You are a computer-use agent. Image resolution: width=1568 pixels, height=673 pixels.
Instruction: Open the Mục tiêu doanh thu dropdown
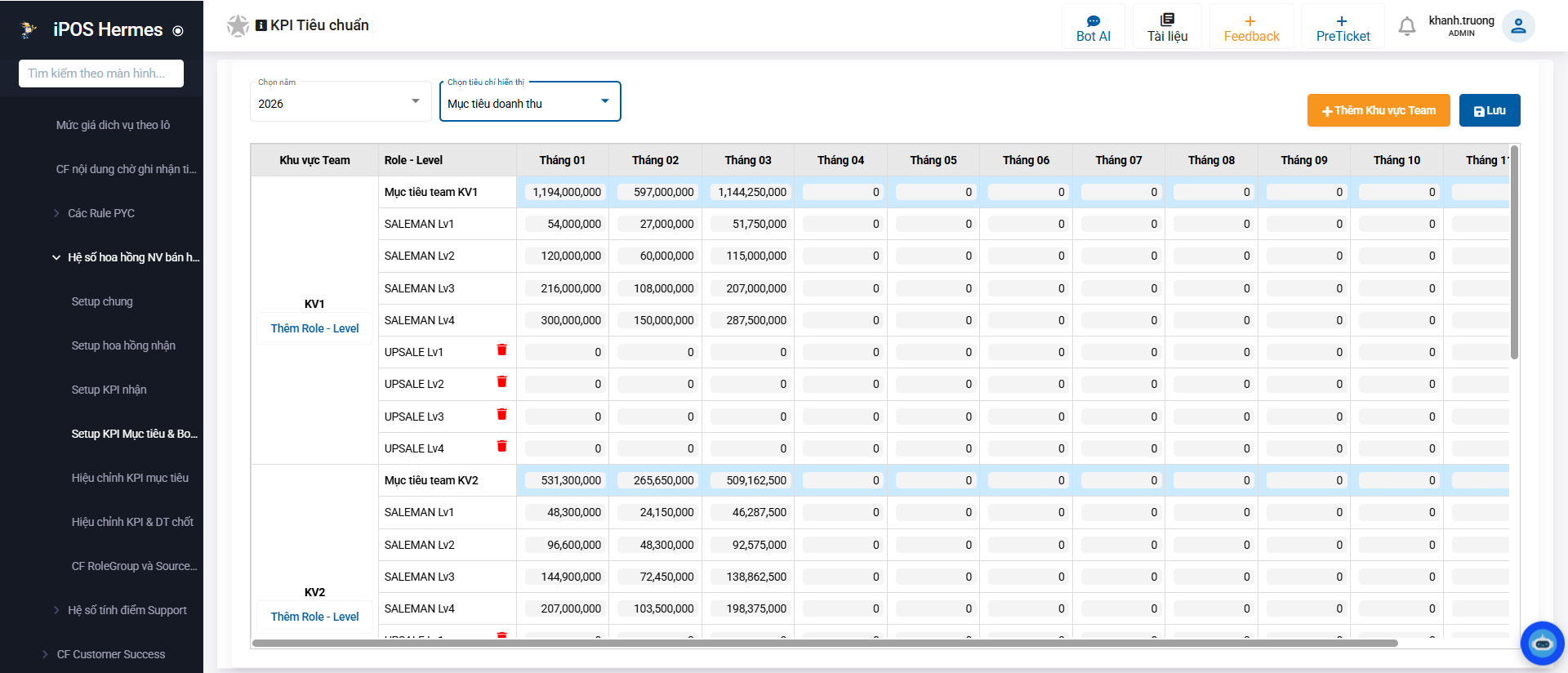(530, 101)
